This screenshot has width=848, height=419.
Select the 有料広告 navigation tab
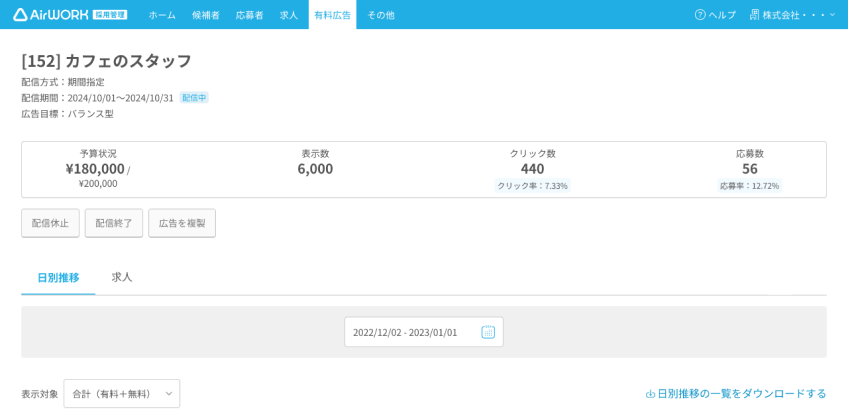[333, 15]
